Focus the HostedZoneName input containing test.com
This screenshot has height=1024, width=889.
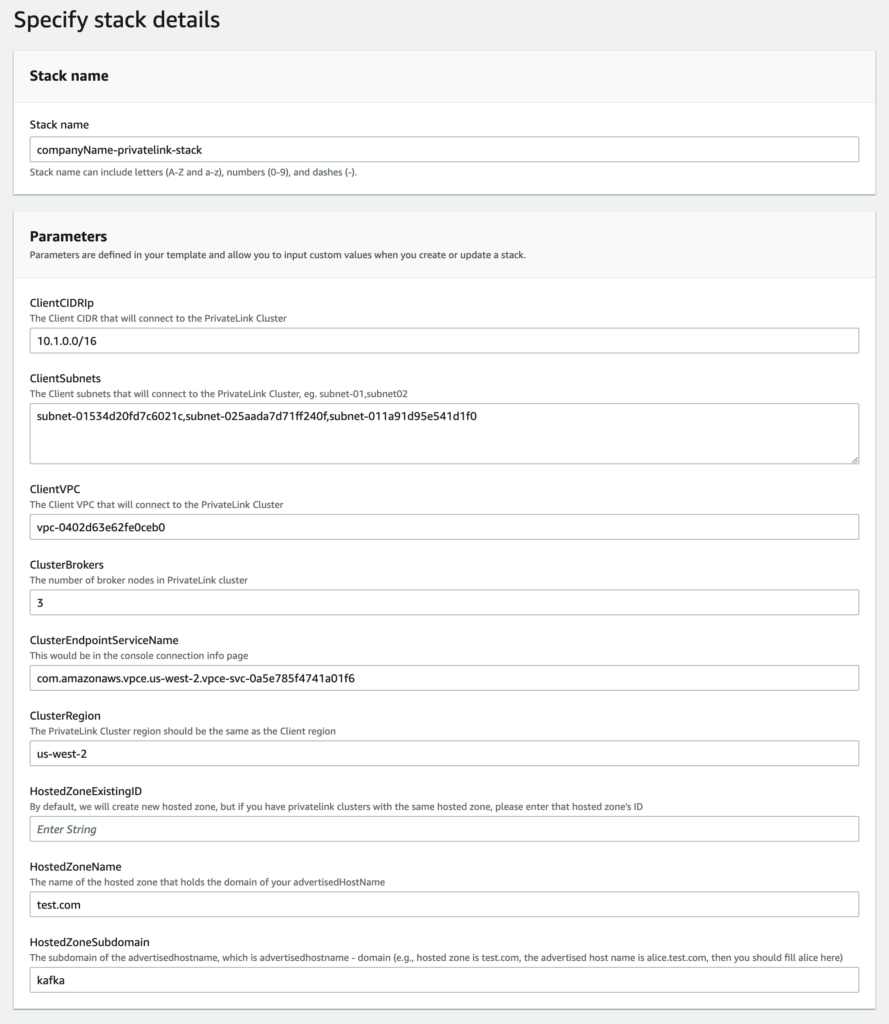[444, 904]
